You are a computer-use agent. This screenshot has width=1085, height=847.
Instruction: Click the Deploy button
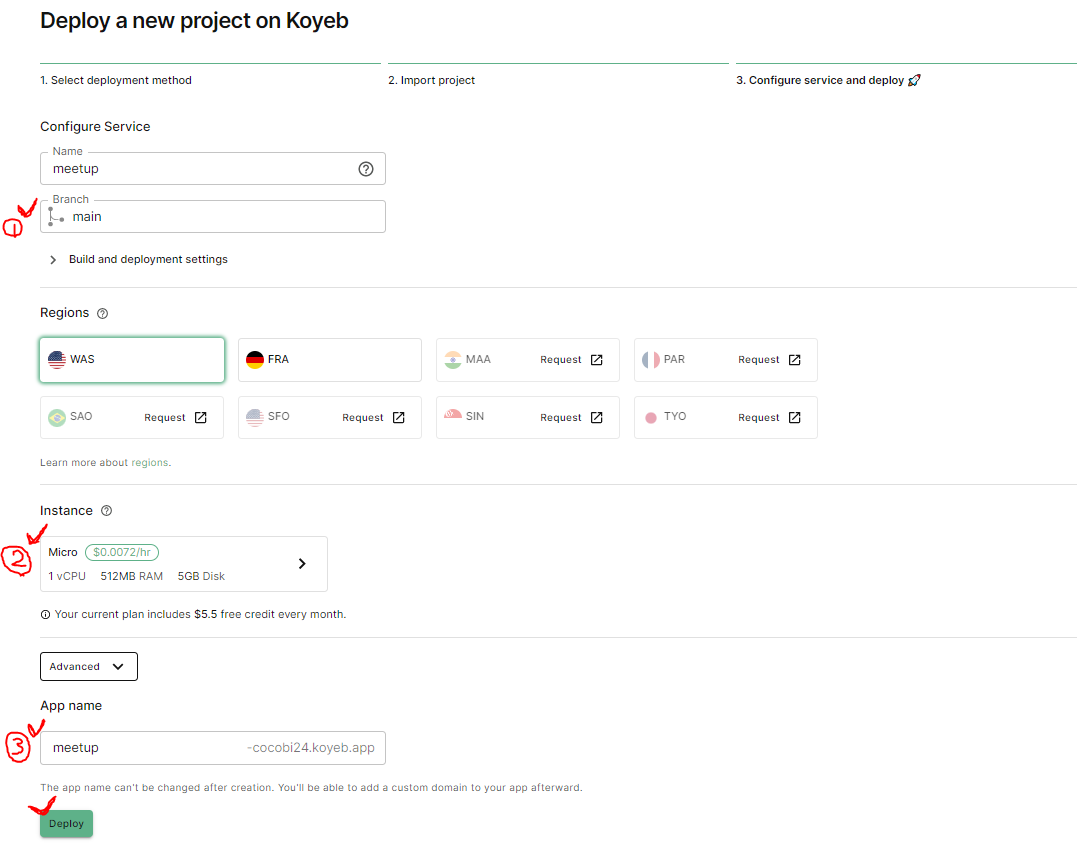[x=66, y=823]
